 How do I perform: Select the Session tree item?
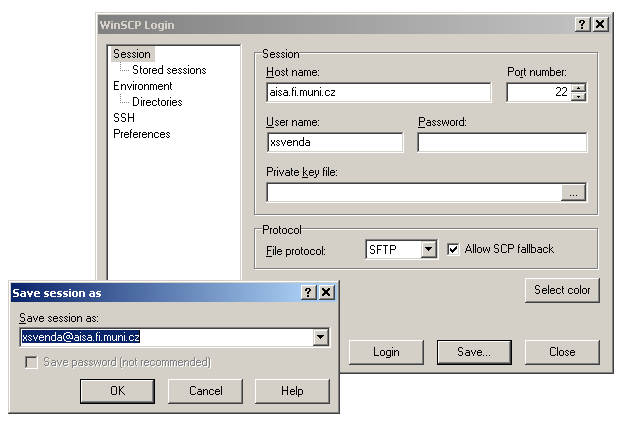(132, 54)
